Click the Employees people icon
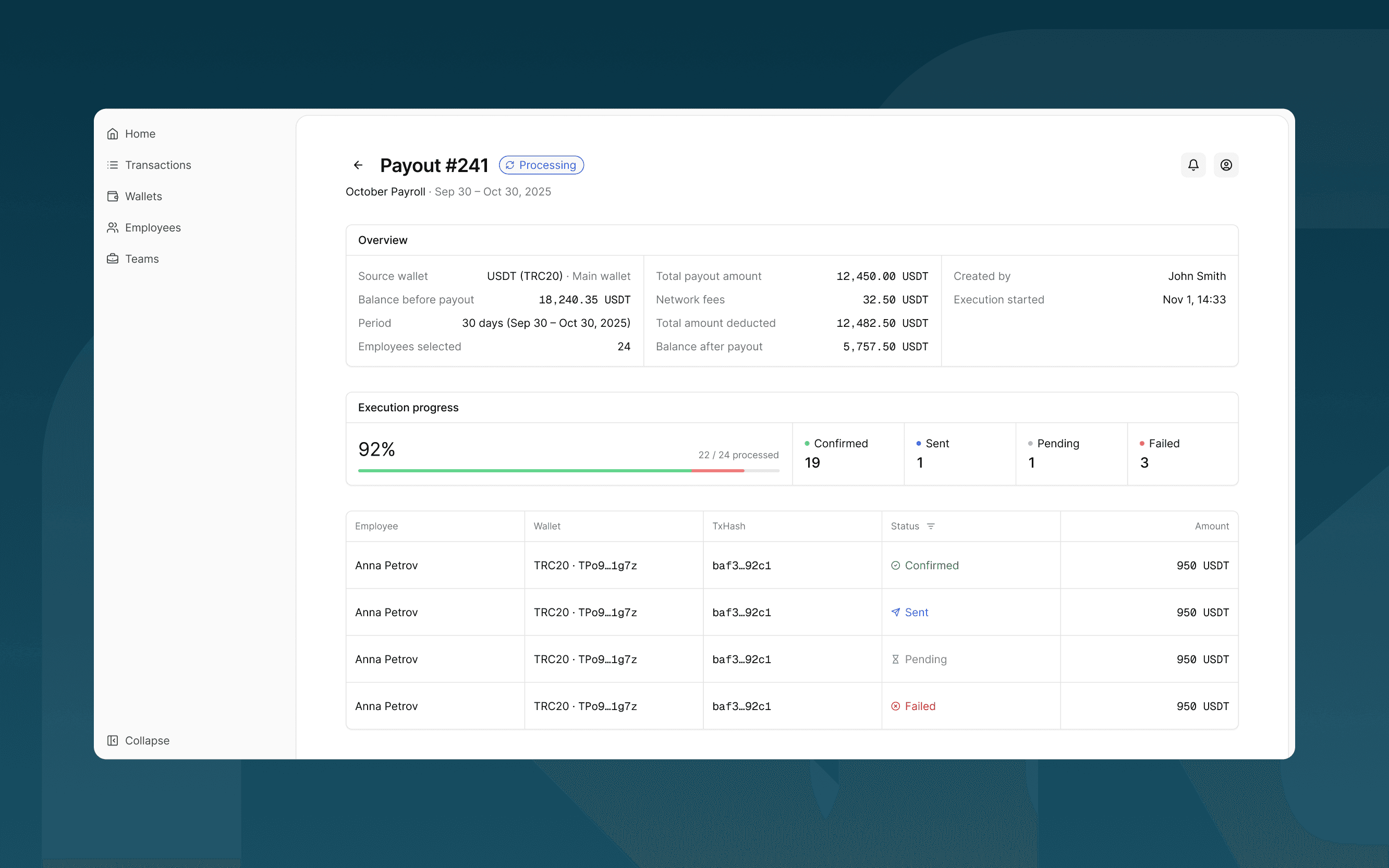This screenshot has width=1389, height=868. click(113, 228)
